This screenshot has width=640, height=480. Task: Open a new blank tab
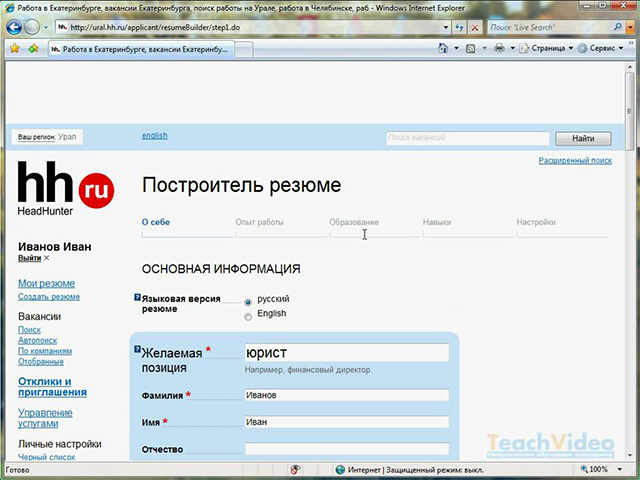[x=244, y=50]
